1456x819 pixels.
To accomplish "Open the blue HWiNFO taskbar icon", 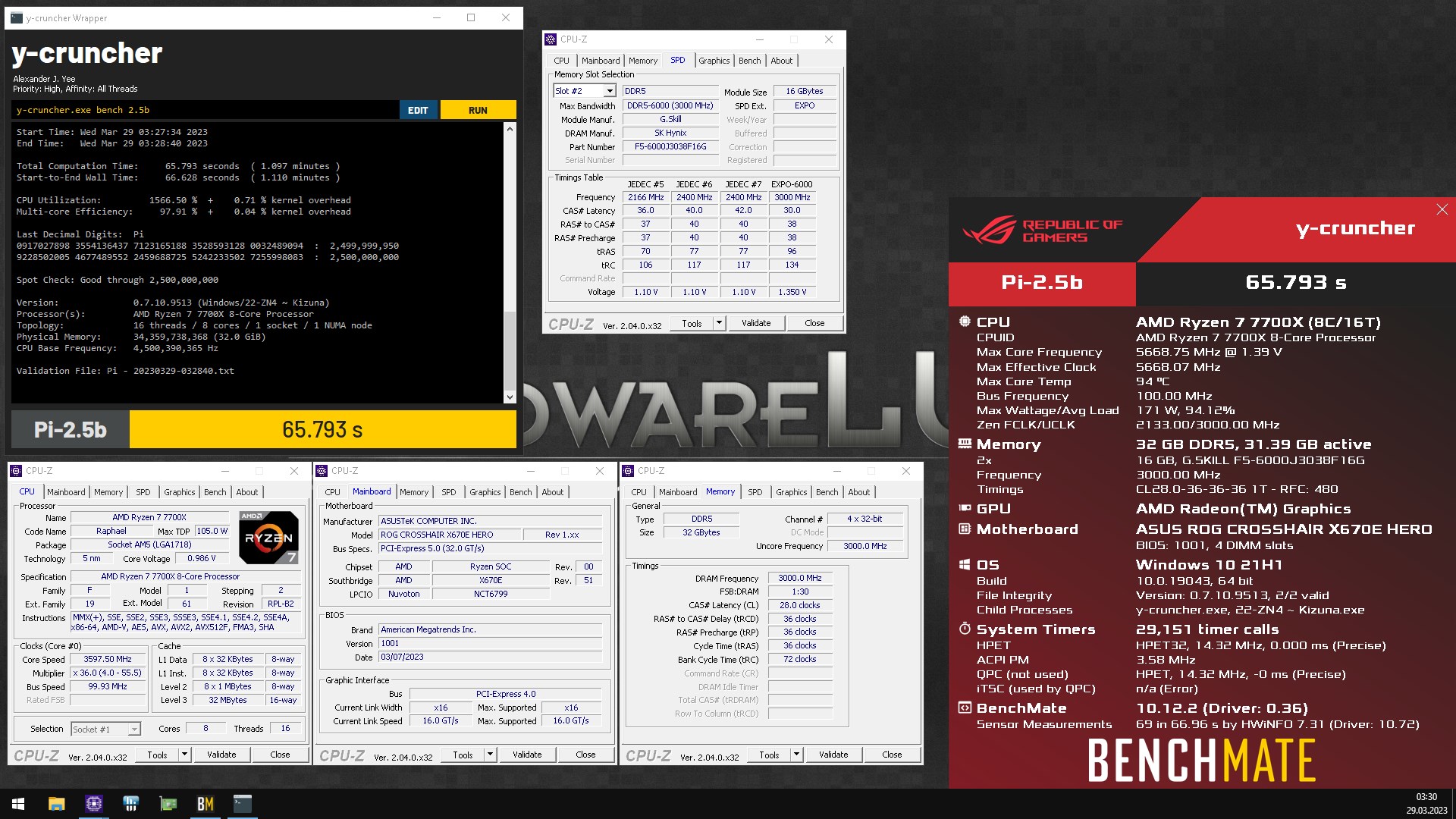I will (x=130, y=804).
